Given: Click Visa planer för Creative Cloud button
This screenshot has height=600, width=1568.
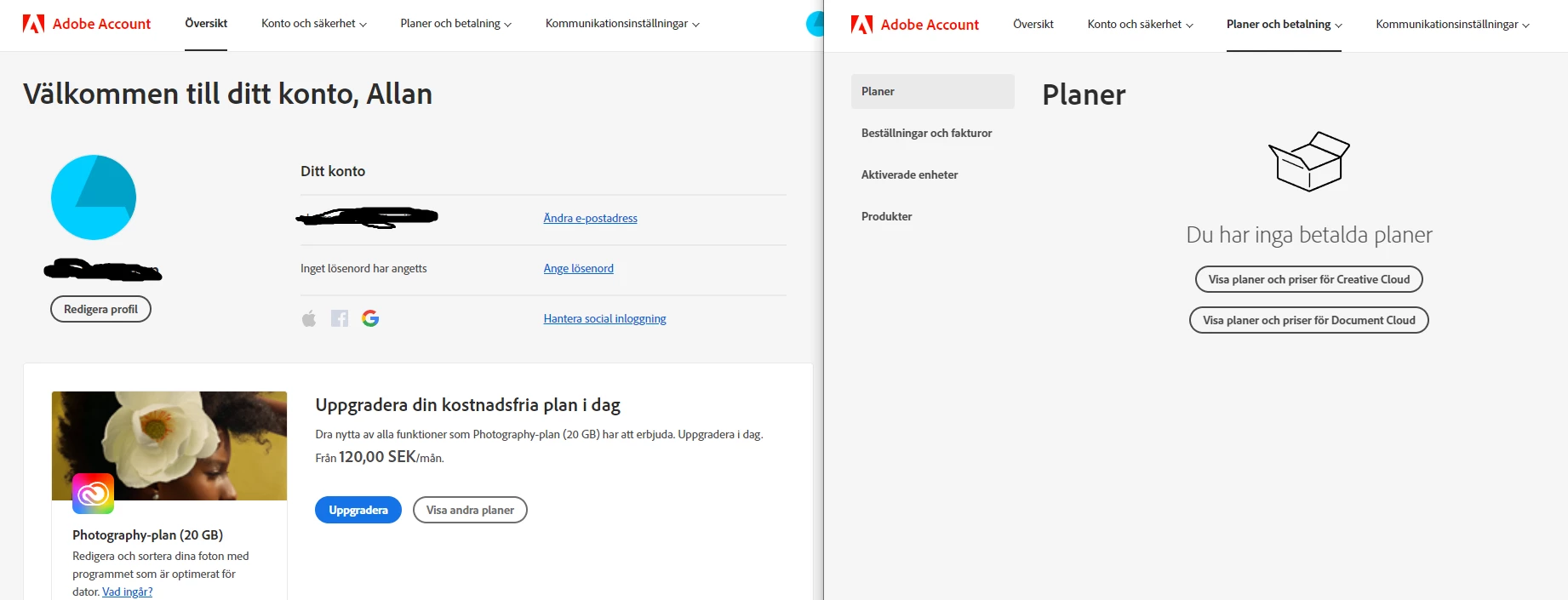Looking at the screenshot, I should coord(1309,279).
